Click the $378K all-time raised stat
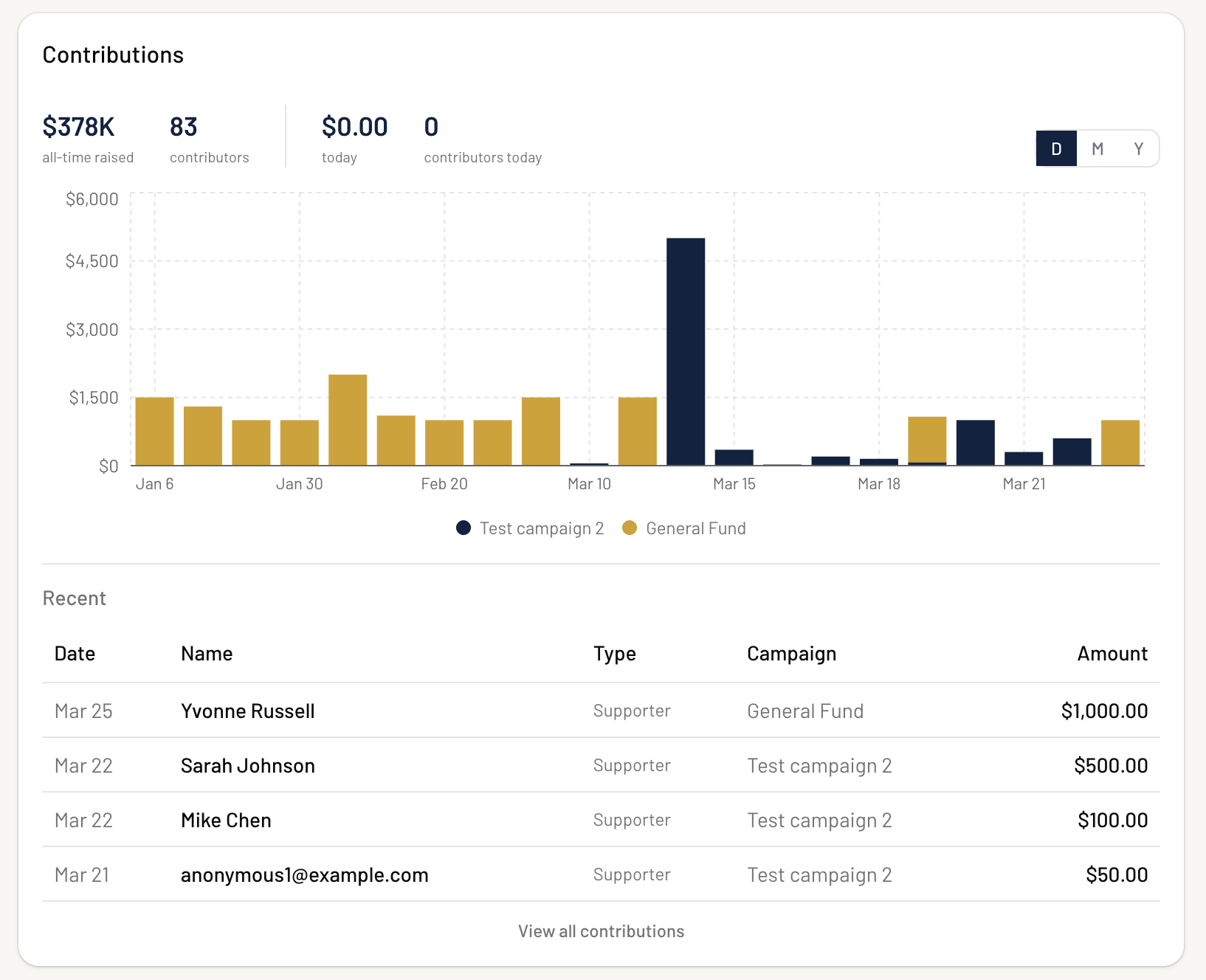1206x980 pixels. pos(79,127)
